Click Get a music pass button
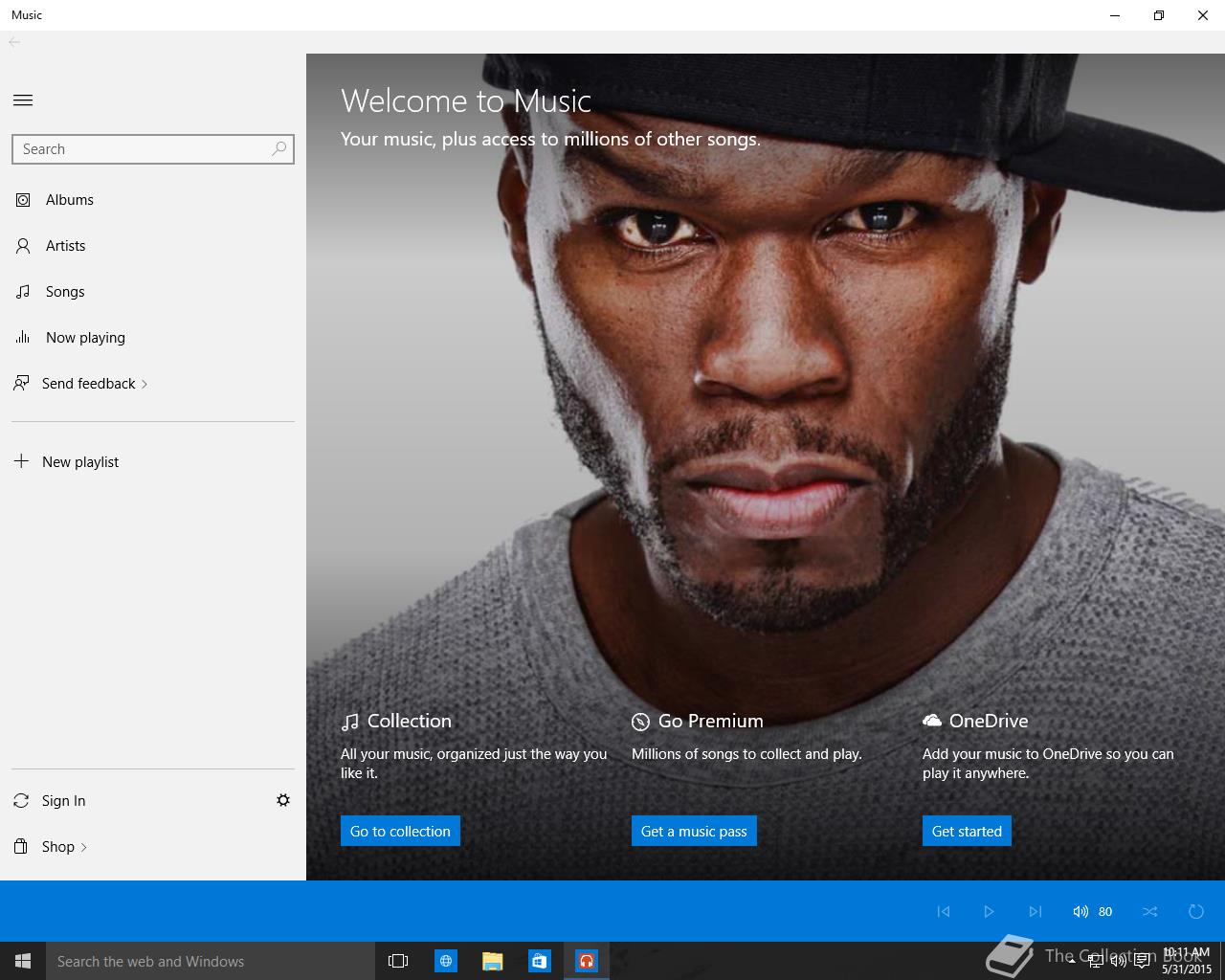Screen dimensions: 1225x980 click(694, 831)
